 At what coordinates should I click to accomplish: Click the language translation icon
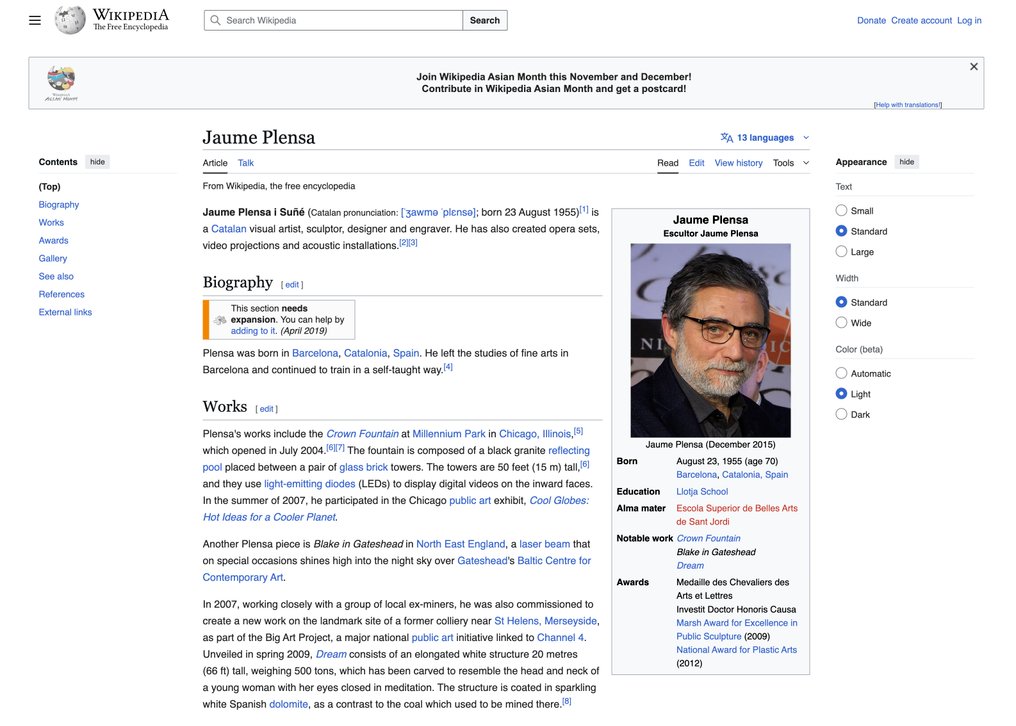[x=726, y=138]
